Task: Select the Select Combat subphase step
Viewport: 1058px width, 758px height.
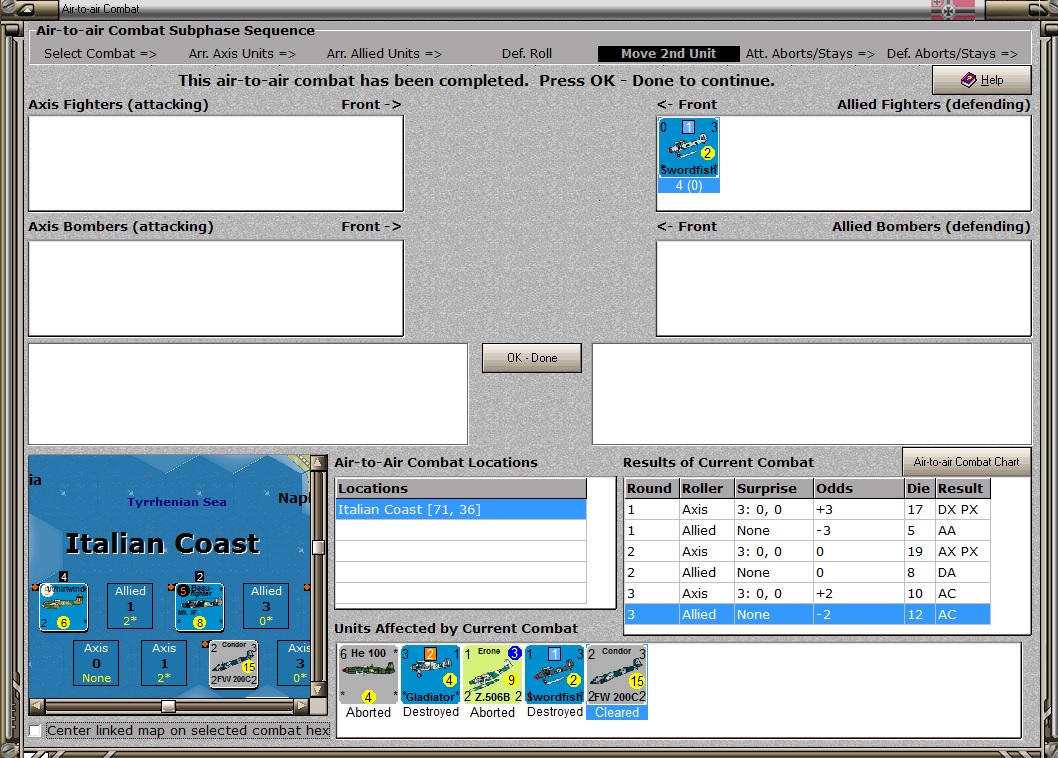Action: [x=100, y=53]
